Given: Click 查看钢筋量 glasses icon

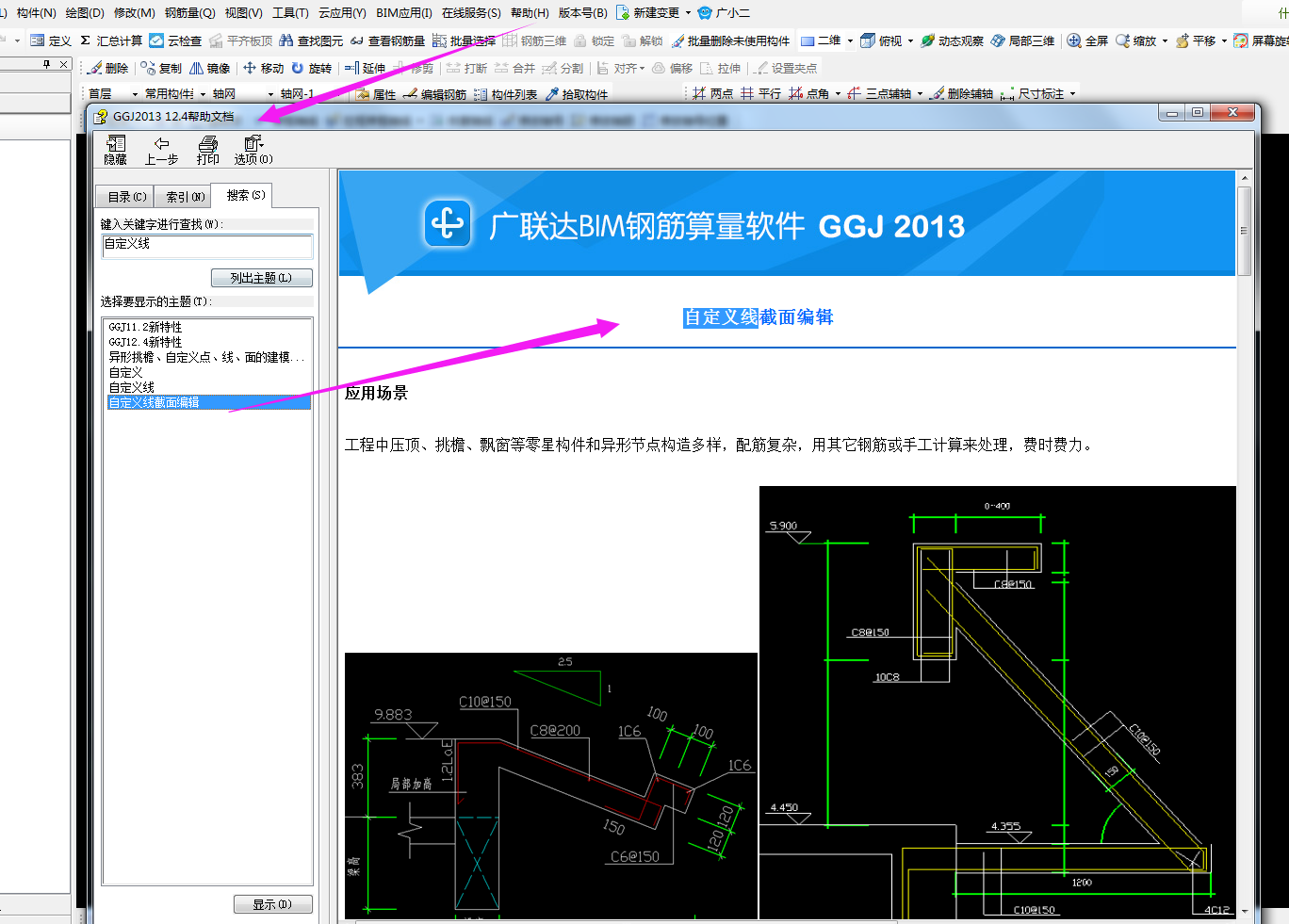Looking at the screenshot, I should (357, 41).
